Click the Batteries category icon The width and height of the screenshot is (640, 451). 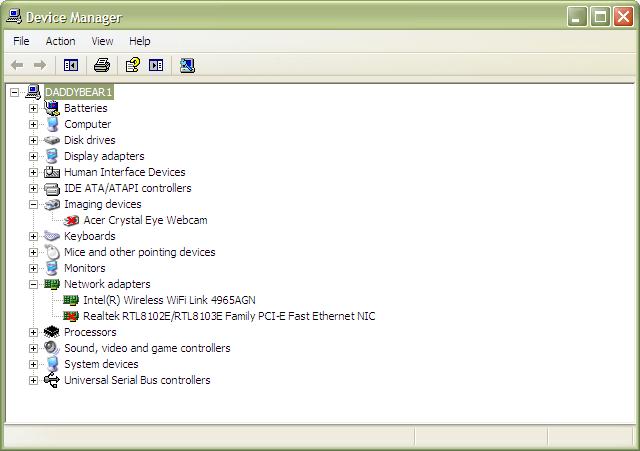52,108
